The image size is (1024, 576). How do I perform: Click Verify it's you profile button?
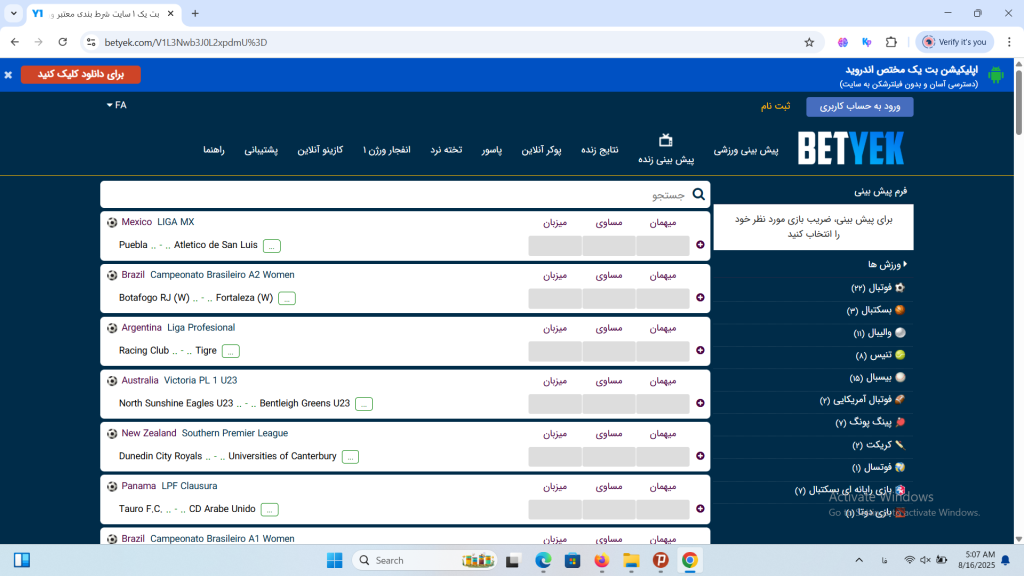[954, 42]
